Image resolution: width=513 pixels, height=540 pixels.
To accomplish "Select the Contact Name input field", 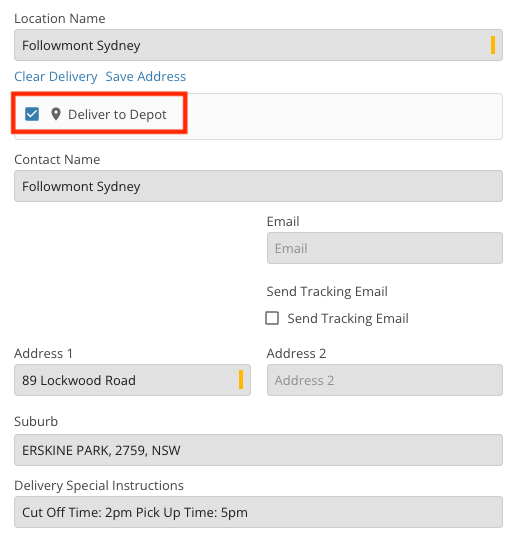I will coord(258,186).
